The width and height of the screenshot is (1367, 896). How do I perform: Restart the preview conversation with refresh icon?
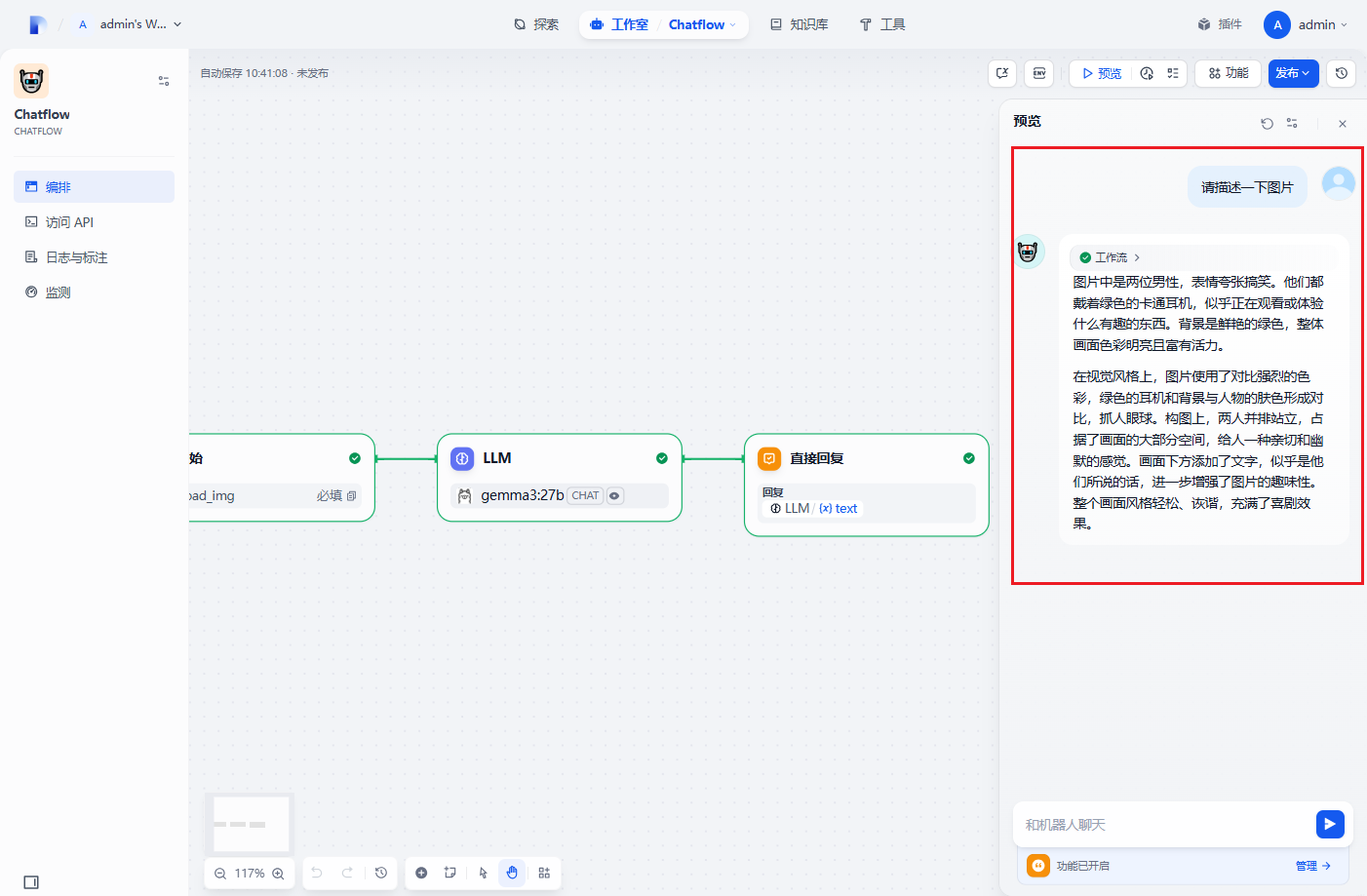point(1267,124)
